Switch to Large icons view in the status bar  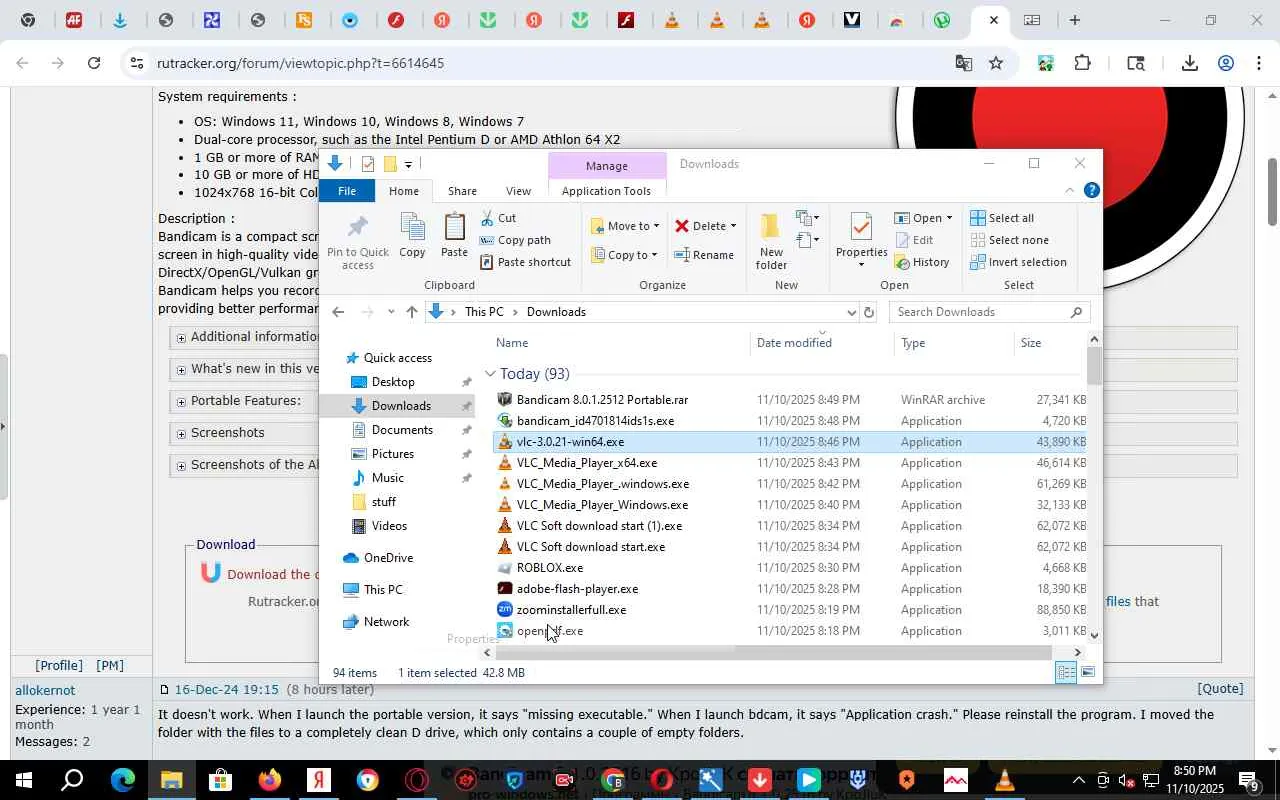tap(1088, 673)
